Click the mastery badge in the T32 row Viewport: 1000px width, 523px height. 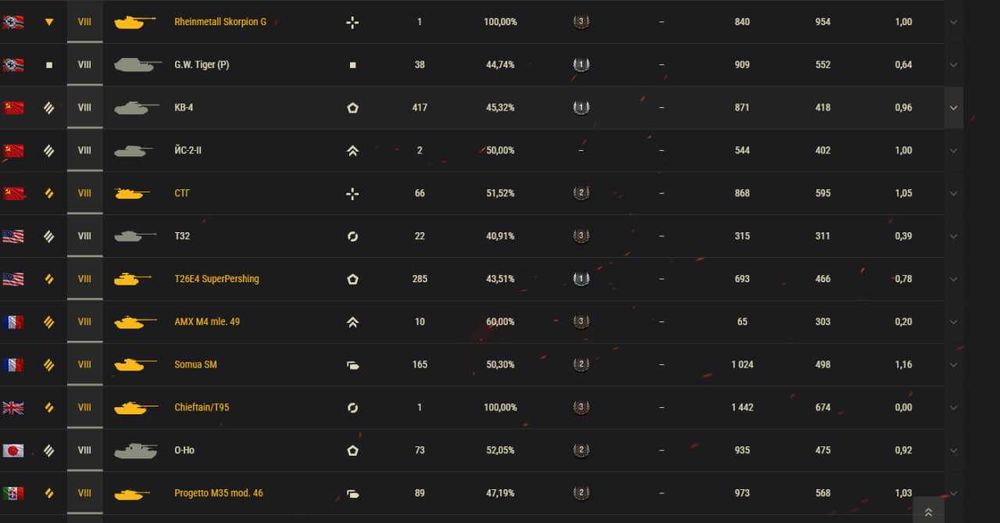[581, 237]
